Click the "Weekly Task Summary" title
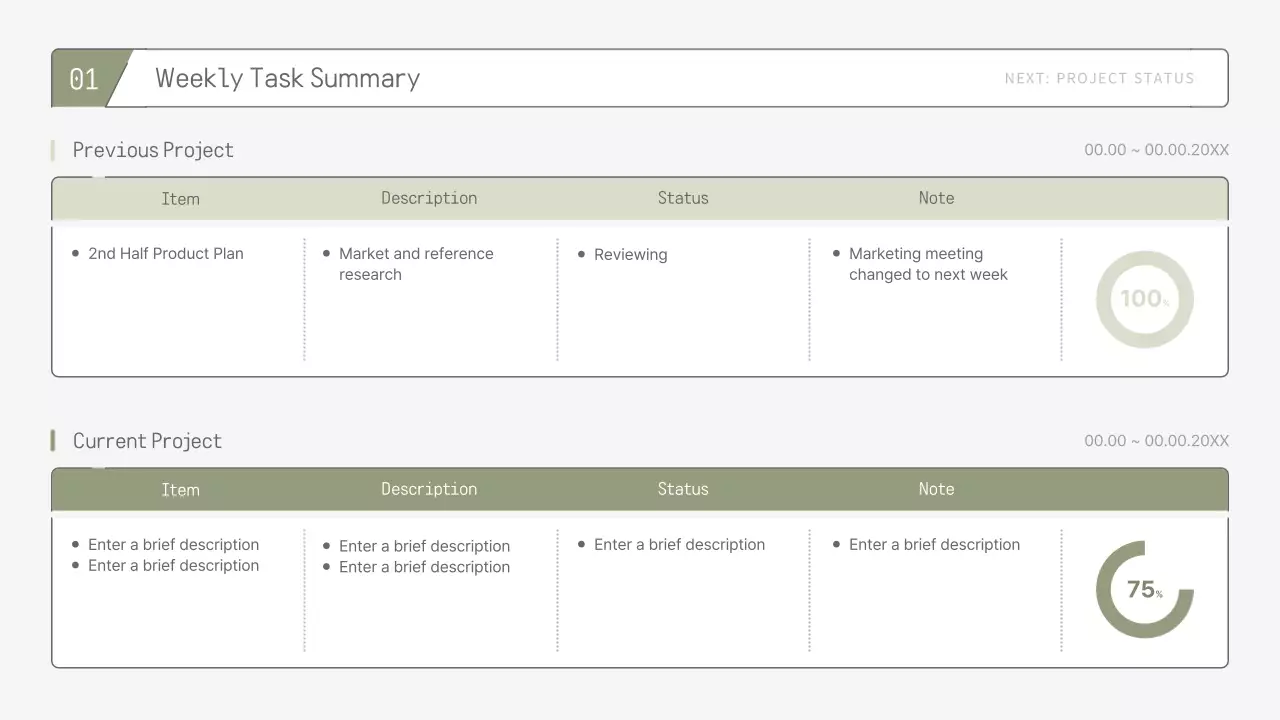 pyautogui.click(x=287, y=78)
